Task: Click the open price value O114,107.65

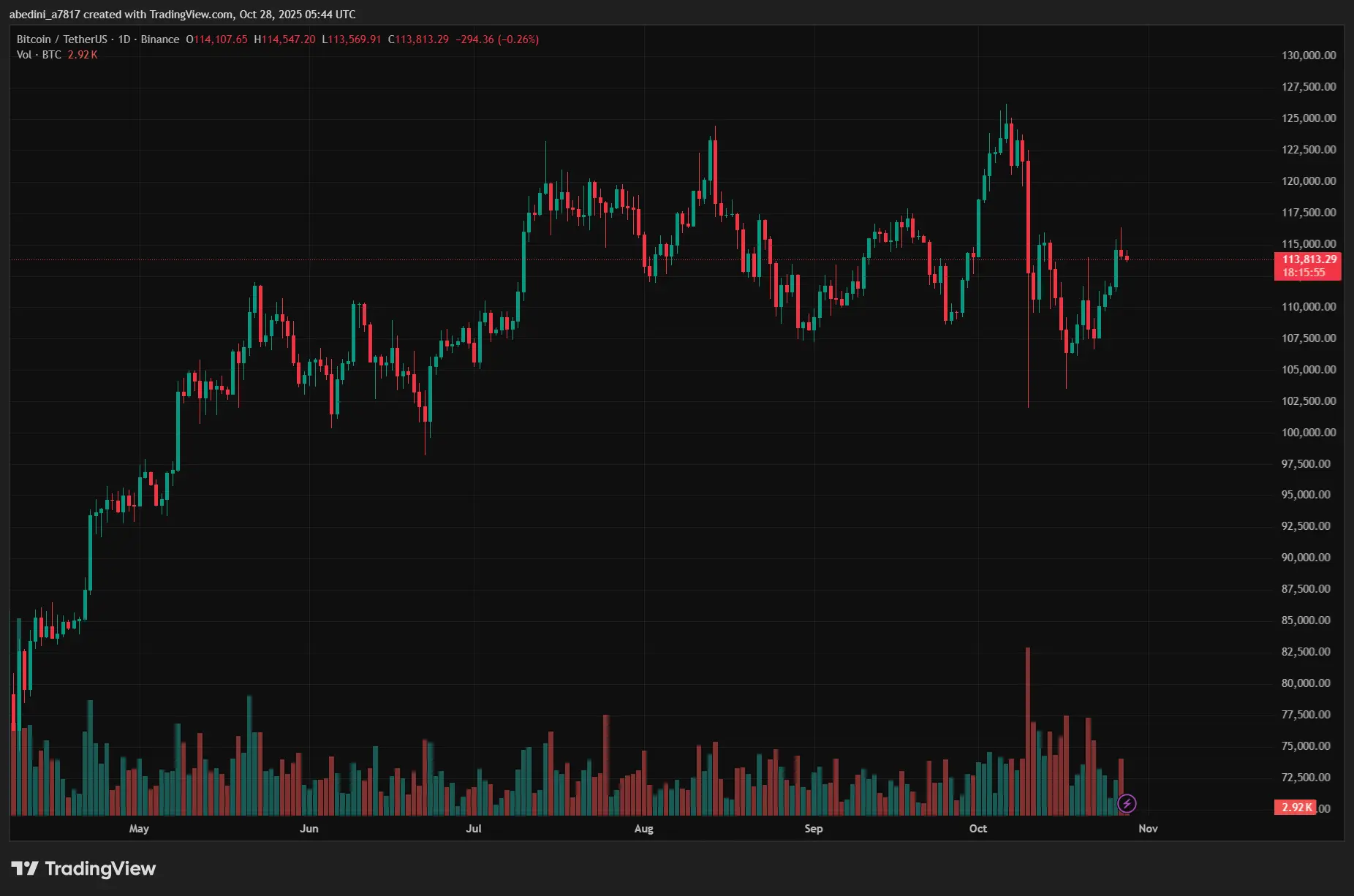Action: (217, 39)
